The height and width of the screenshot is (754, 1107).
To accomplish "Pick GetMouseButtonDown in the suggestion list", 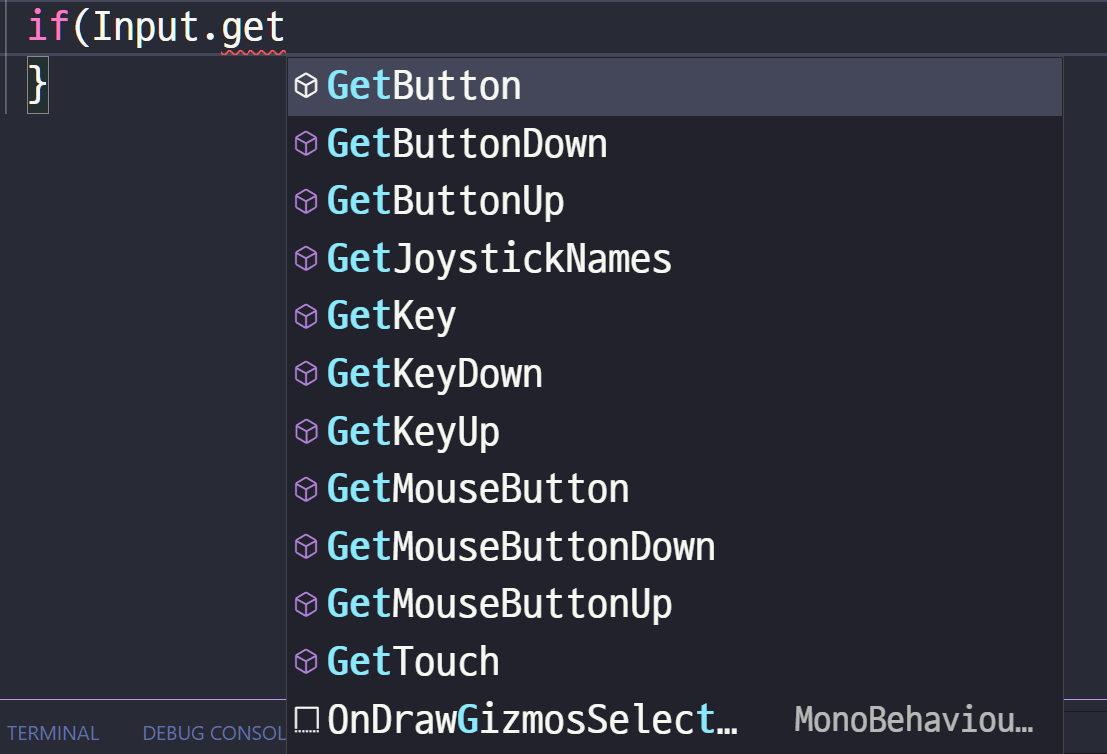I will point(521,547).
